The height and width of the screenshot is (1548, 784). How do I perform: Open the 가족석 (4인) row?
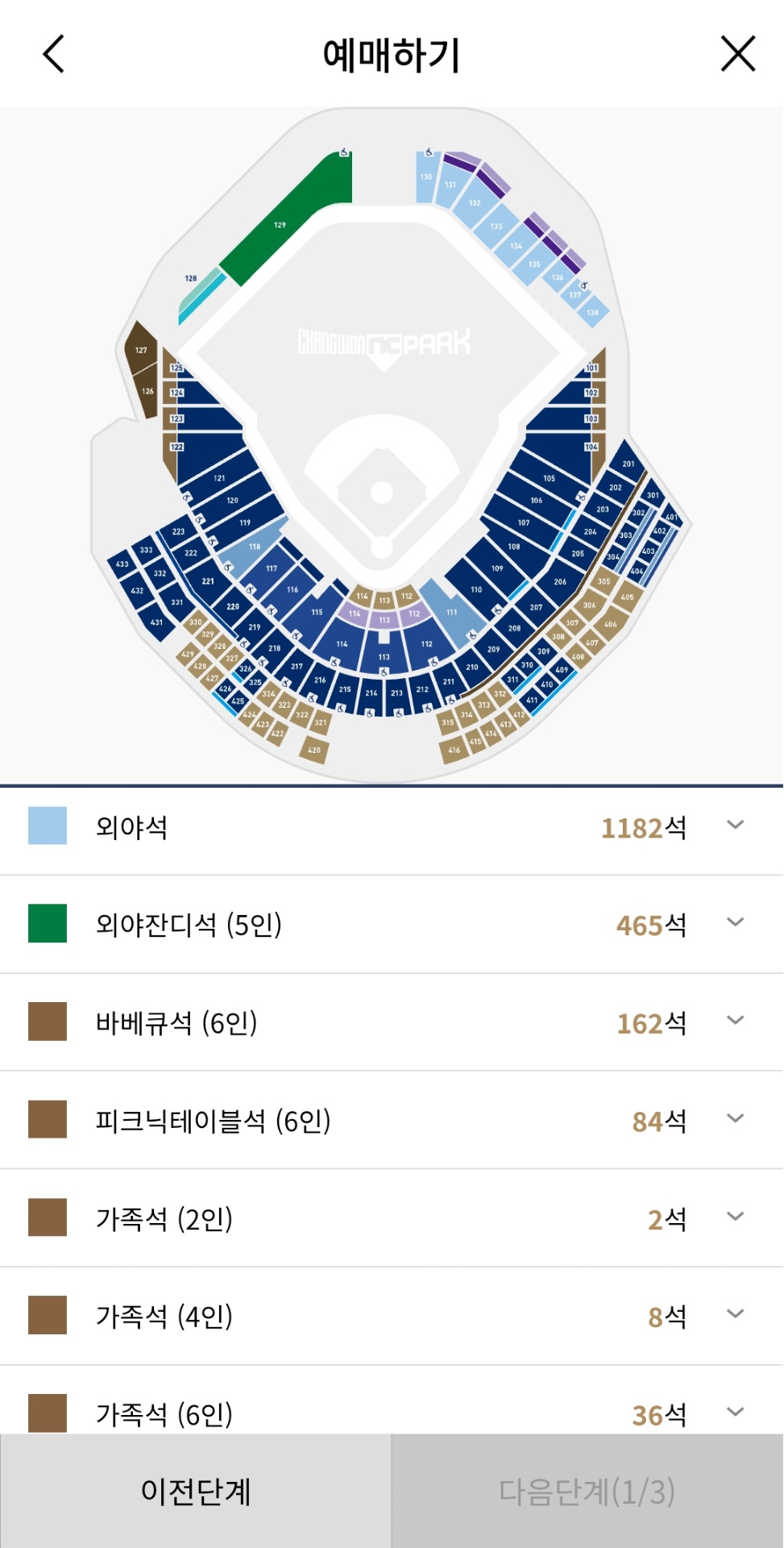pos(735,1313)
